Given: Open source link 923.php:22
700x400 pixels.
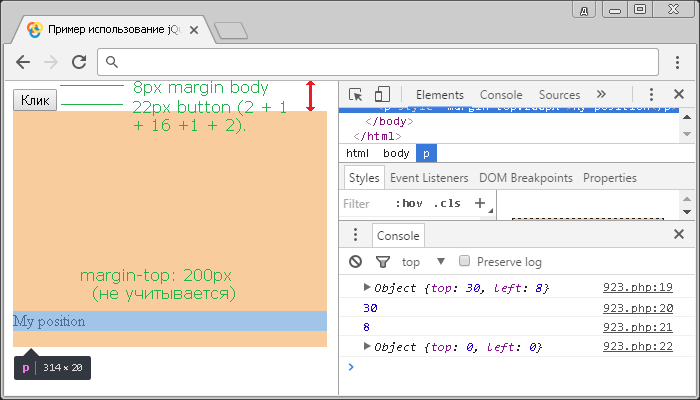Looking at the screenshot, I should (638, 346).
